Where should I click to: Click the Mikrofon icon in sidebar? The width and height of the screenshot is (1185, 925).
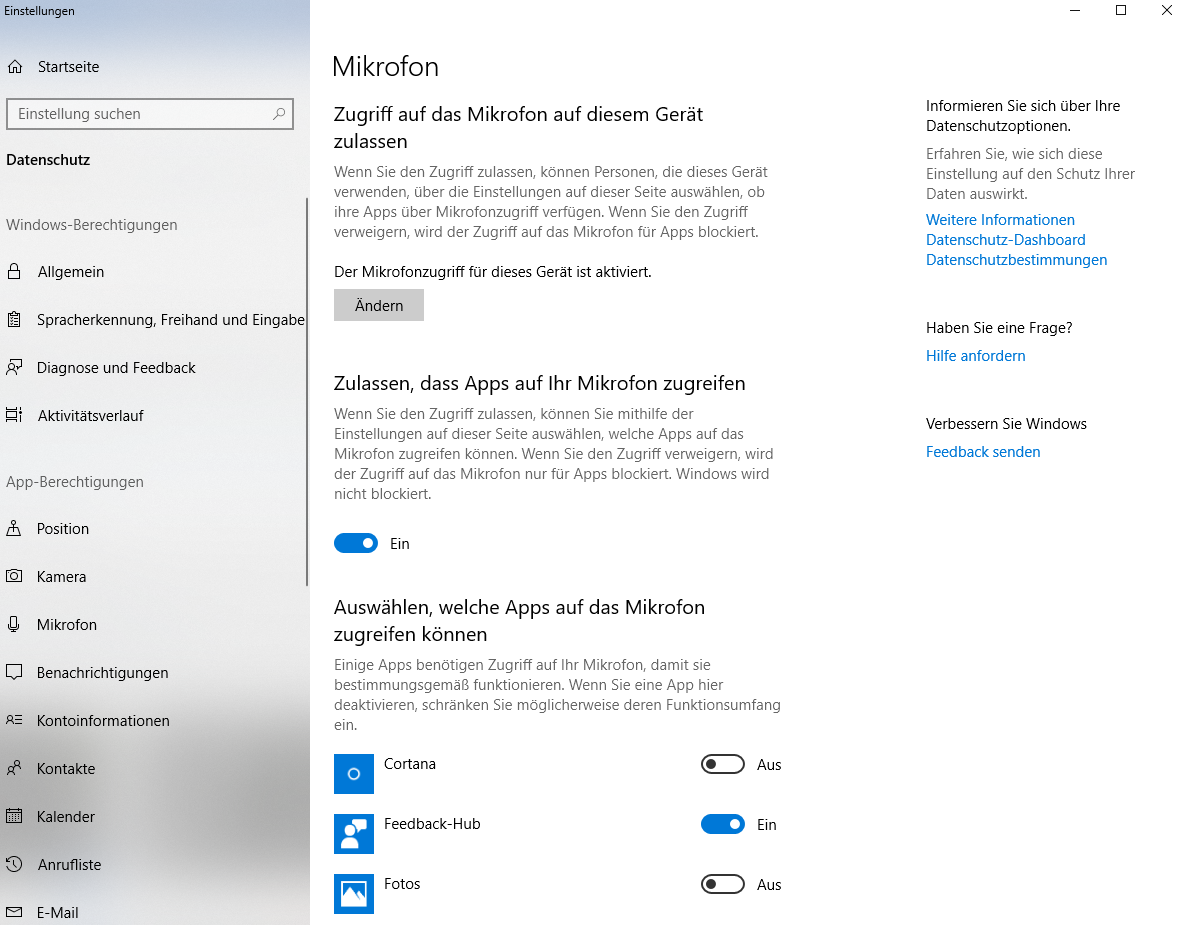click(x=14, y=624)
